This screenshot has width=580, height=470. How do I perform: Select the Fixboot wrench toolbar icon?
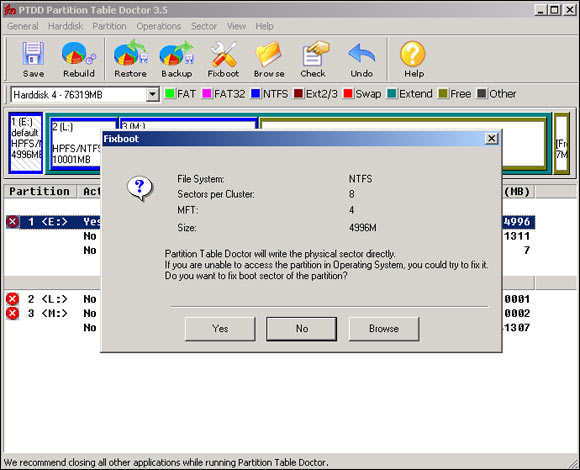(223, 54)
